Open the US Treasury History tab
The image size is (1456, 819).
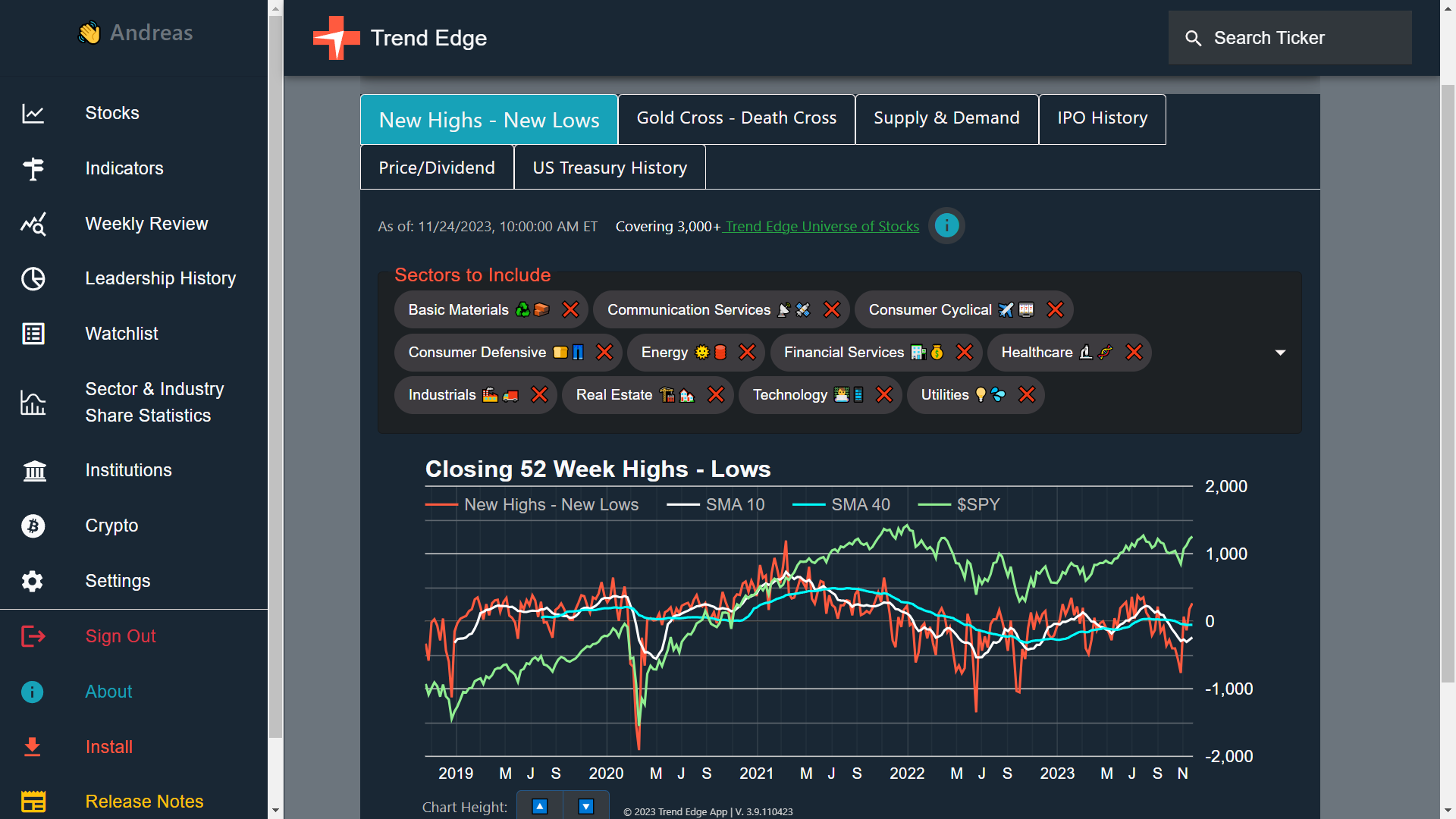coord(610,168)
